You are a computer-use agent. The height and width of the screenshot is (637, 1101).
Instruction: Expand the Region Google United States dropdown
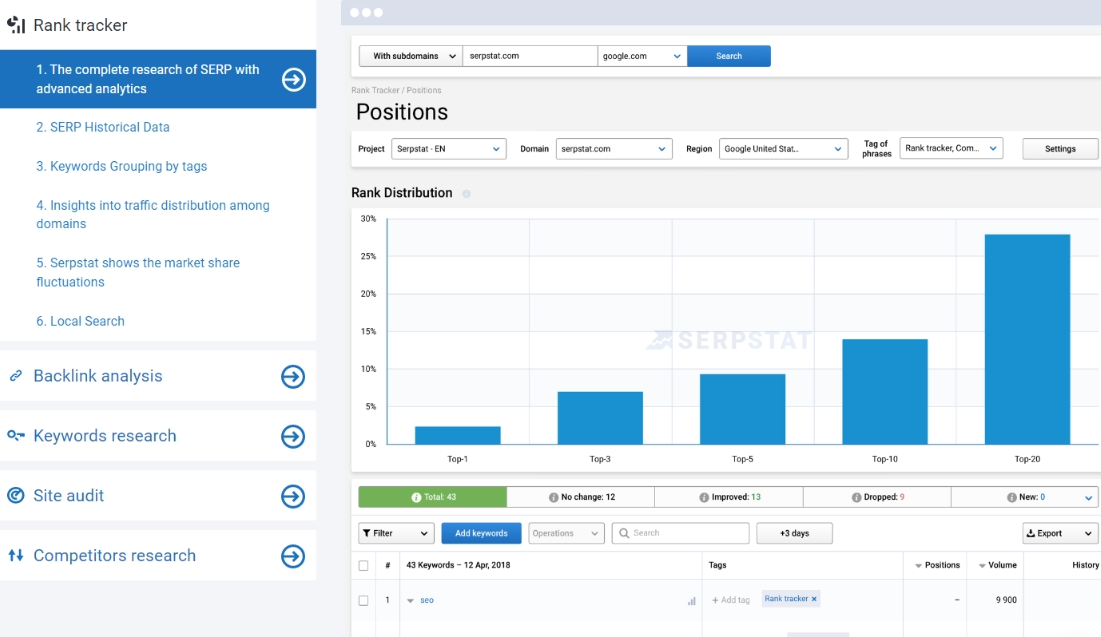pos(784,149)
